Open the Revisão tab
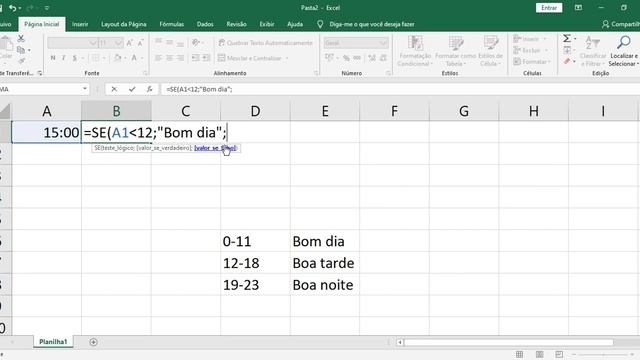This screenshot has height=360, width=640. 236,24
